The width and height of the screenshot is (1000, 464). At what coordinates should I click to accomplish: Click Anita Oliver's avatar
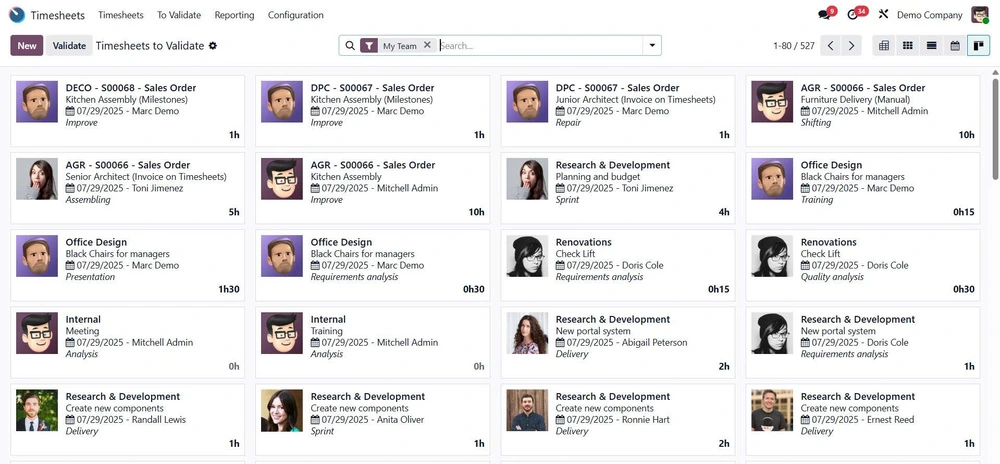click(282, 410)
